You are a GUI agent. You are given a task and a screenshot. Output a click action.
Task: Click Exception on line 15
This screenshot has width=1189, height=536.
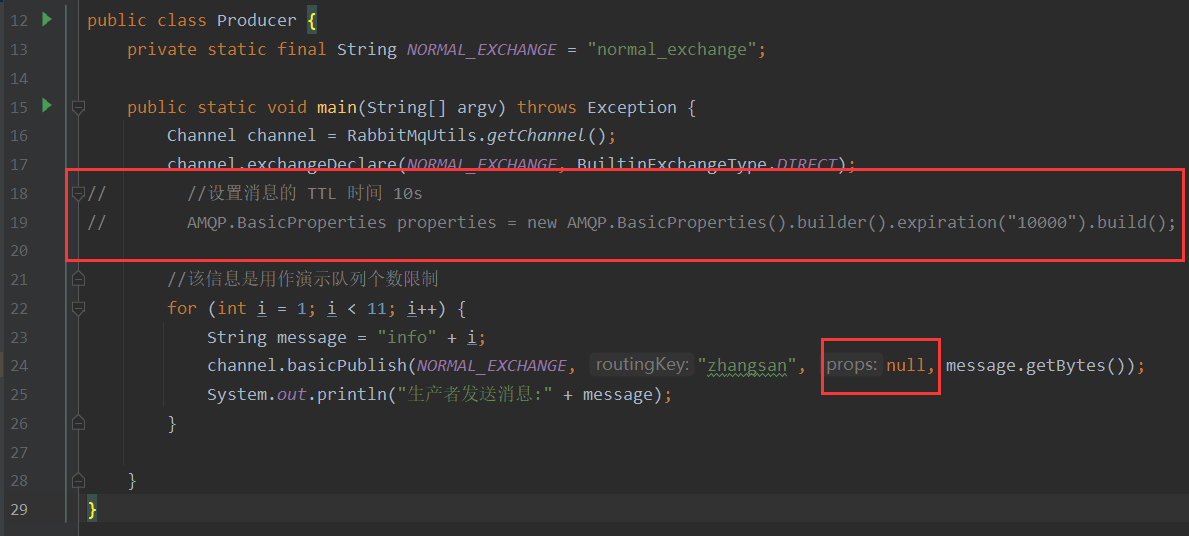(632, 108)
